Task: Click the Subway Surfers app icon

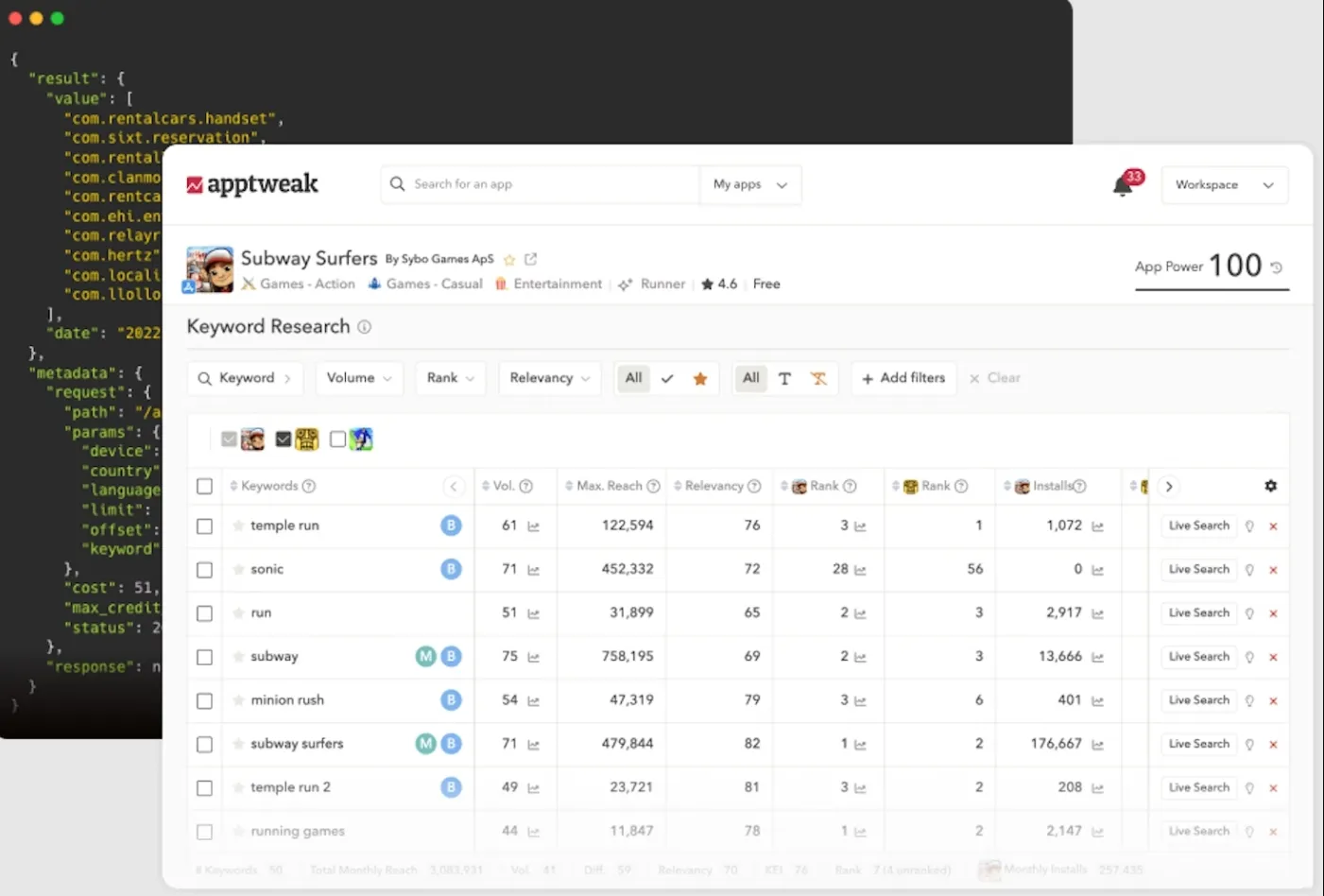Action: click(209, 269)
